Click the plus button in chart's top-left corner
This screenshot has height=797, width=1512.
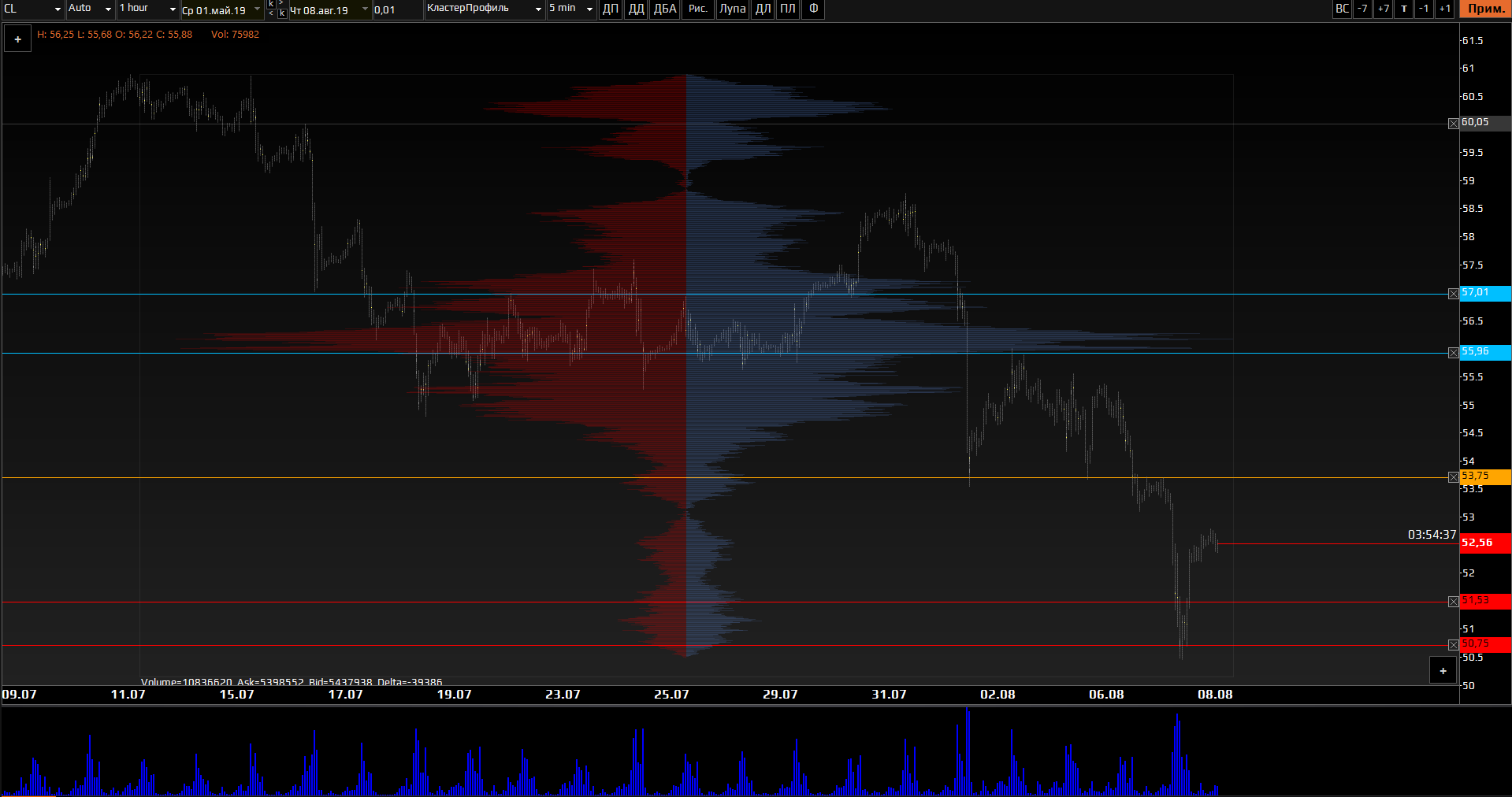pyautogui.click(x=17, y=39)
